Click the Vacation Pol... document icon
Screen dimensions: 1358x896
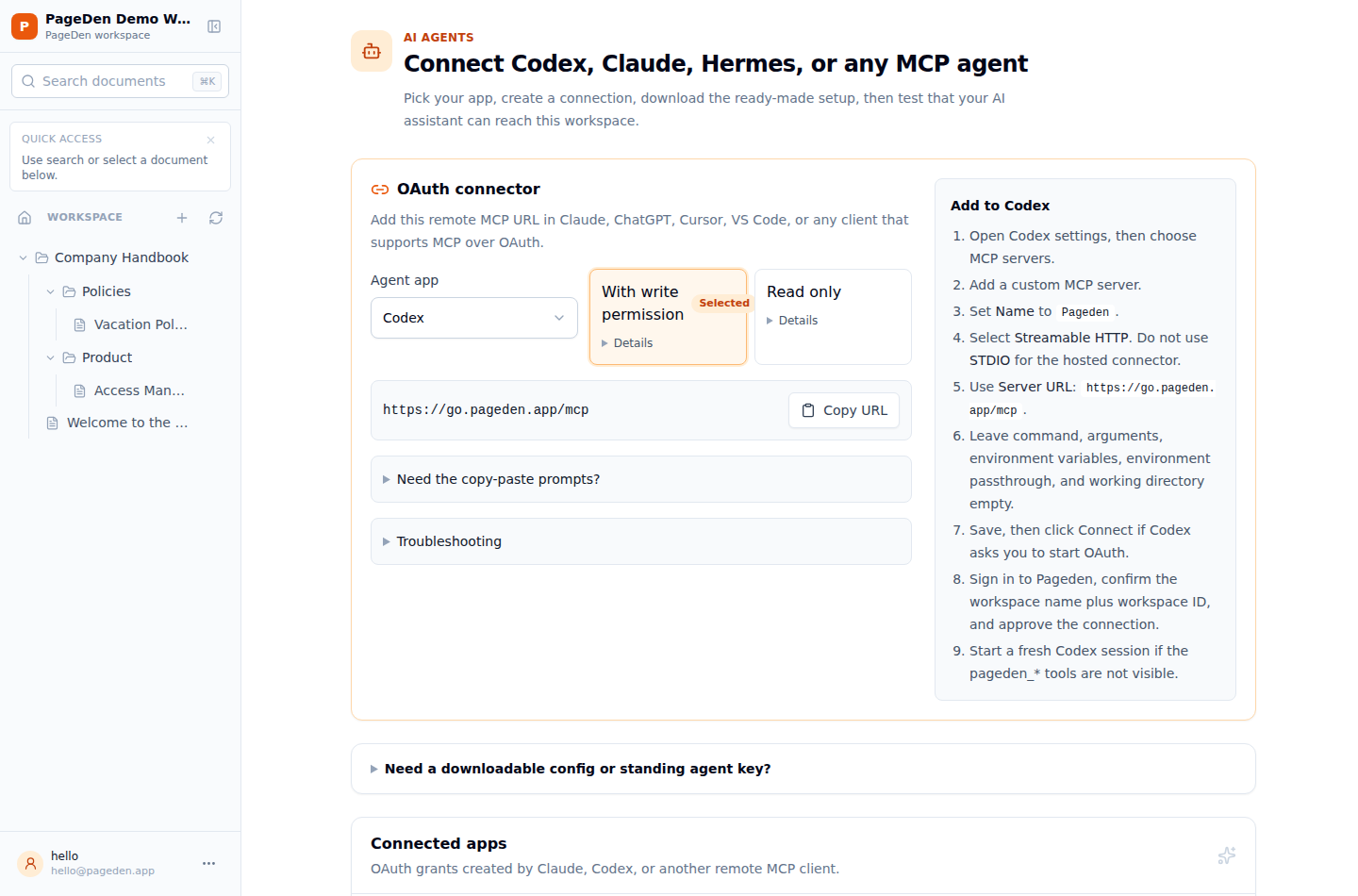coord(80,324)
